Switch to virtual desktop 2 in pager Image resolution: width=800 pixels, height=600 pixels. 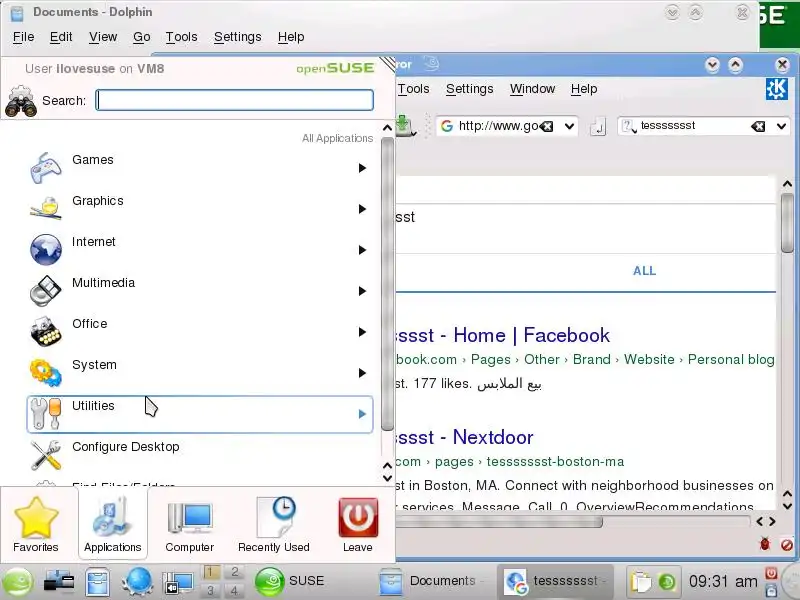point(234,572)
